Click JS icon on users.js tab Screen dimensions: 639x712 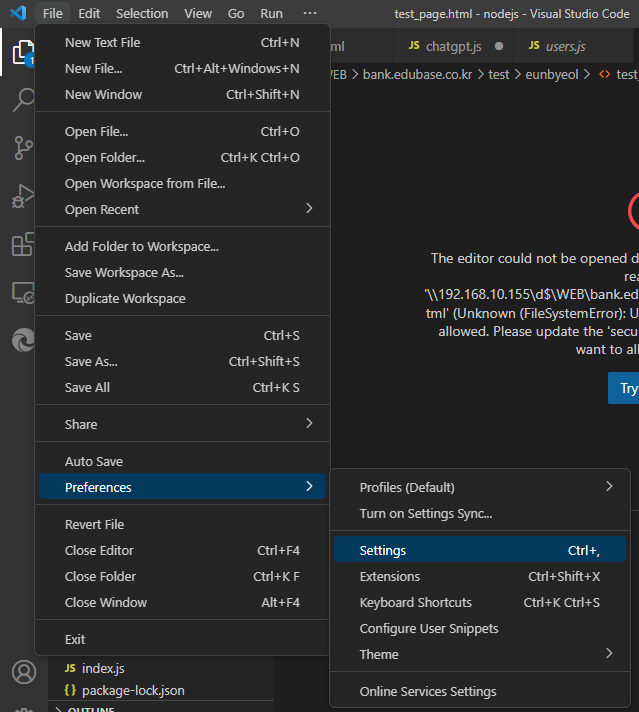[x=534, y=45]
